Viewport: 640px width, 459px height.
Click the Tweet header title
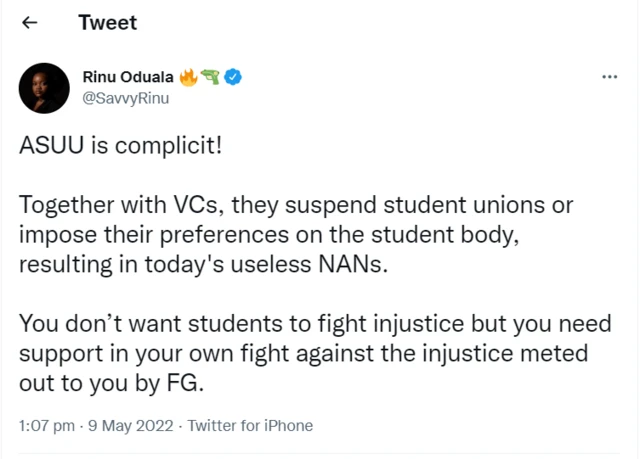click(x=108, y=23)
